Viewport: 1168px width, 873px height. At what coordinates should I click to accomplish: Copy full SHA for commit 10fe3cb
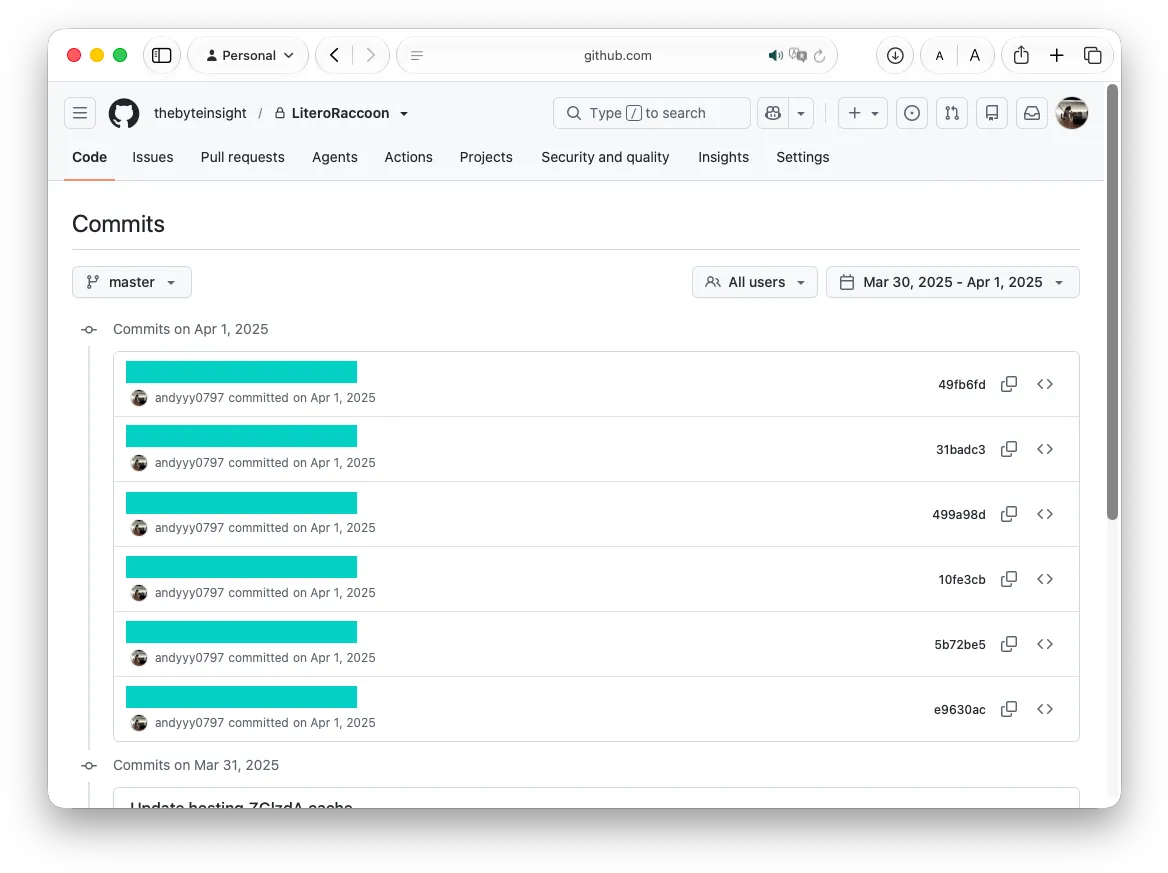(x=1009, y=580)
